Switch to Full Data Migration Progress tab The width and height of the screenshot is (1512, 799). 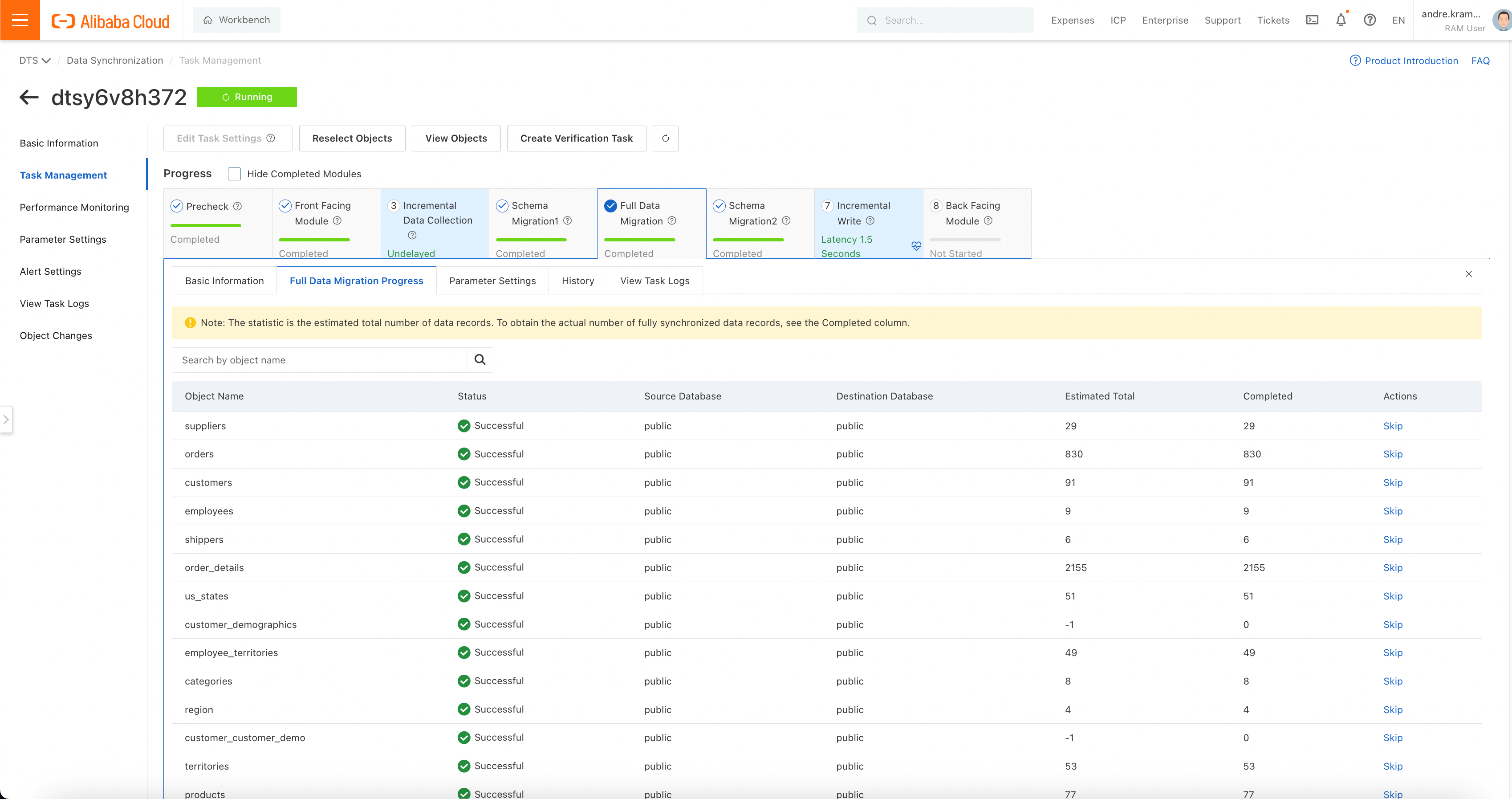(356, 281)
